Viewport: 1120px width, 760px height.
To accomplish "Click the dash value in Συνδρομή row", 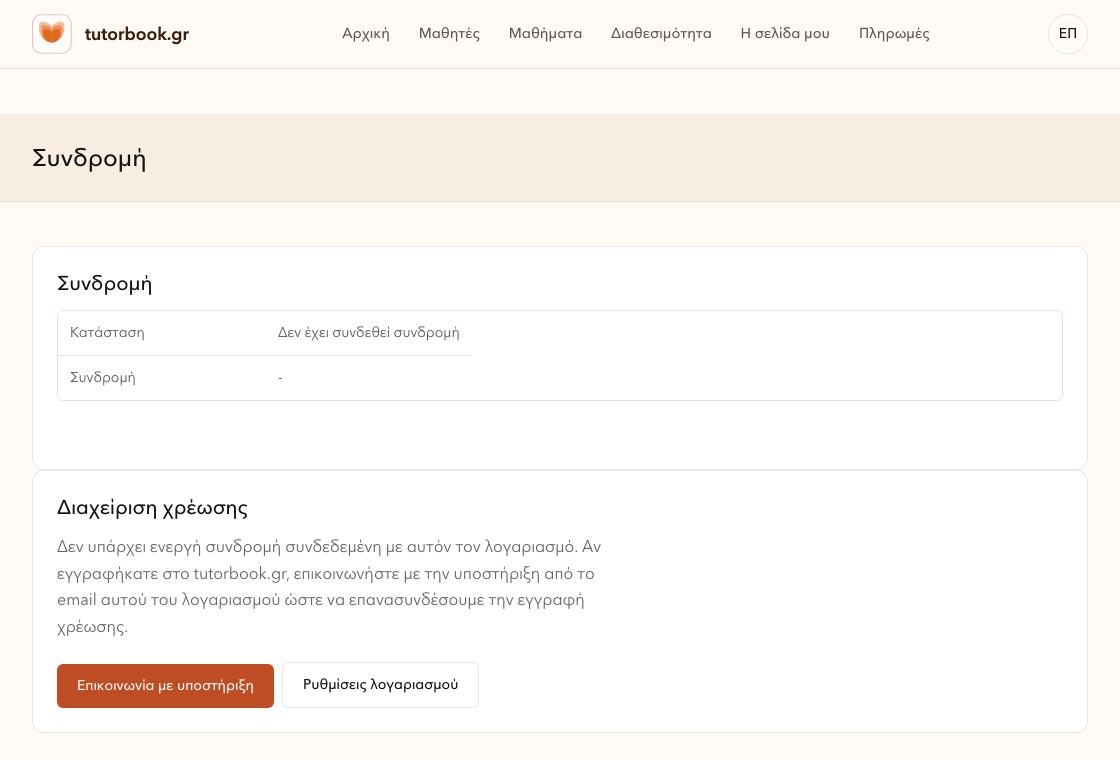I will click(x=280, y=378).
